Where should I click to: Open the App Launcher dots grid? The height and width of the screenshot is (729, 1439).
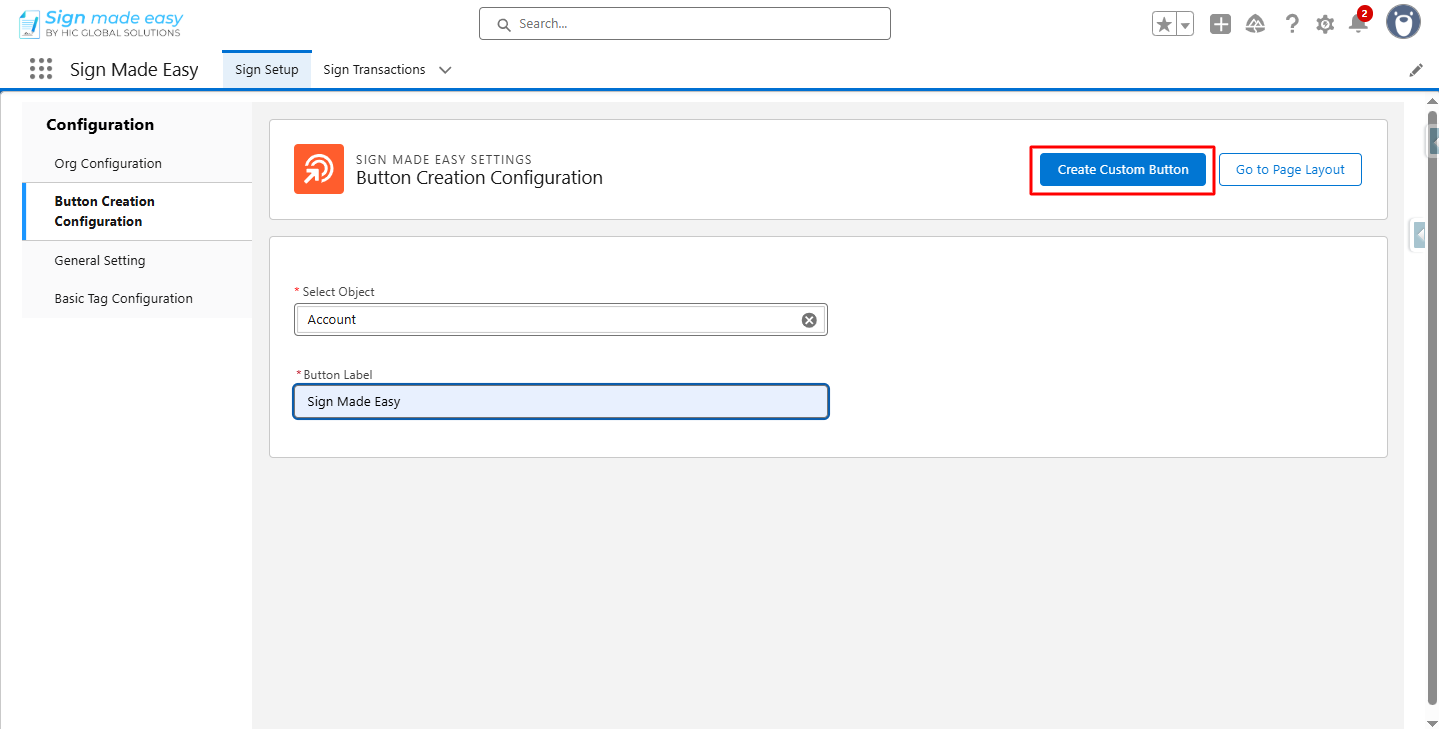tap(41, 69)
